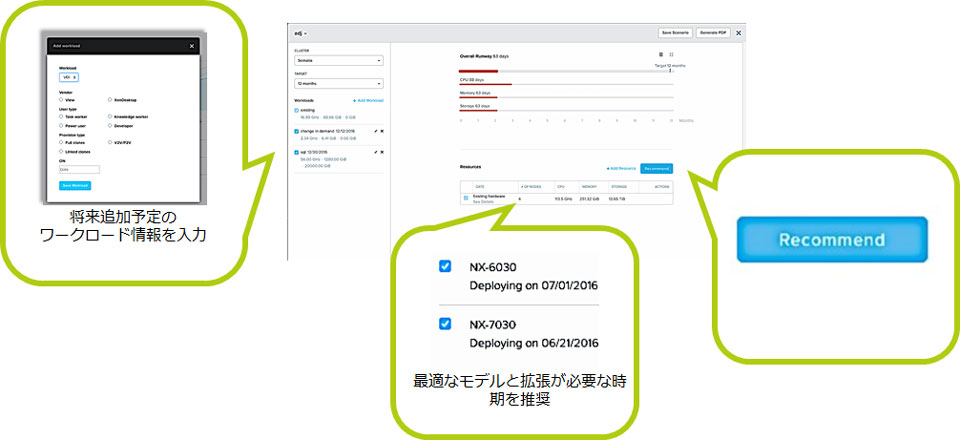Remove the sql workload with X icon
Viewport: 960px width, 440px height.
tap(382, 152)
